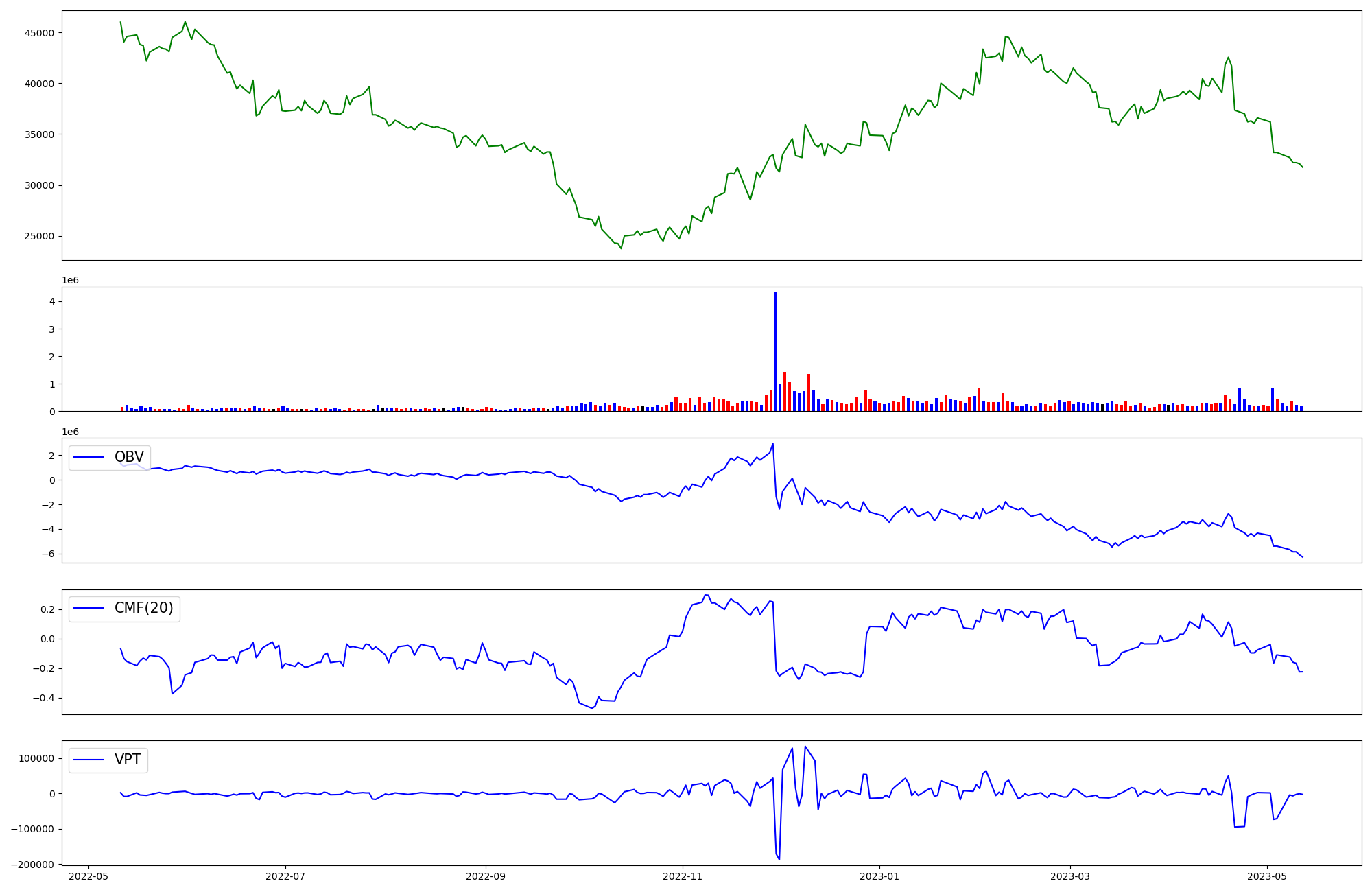Click the 45000 price axis tick label
Viewport: 1372px width, 892px height.
click(39, 33)
